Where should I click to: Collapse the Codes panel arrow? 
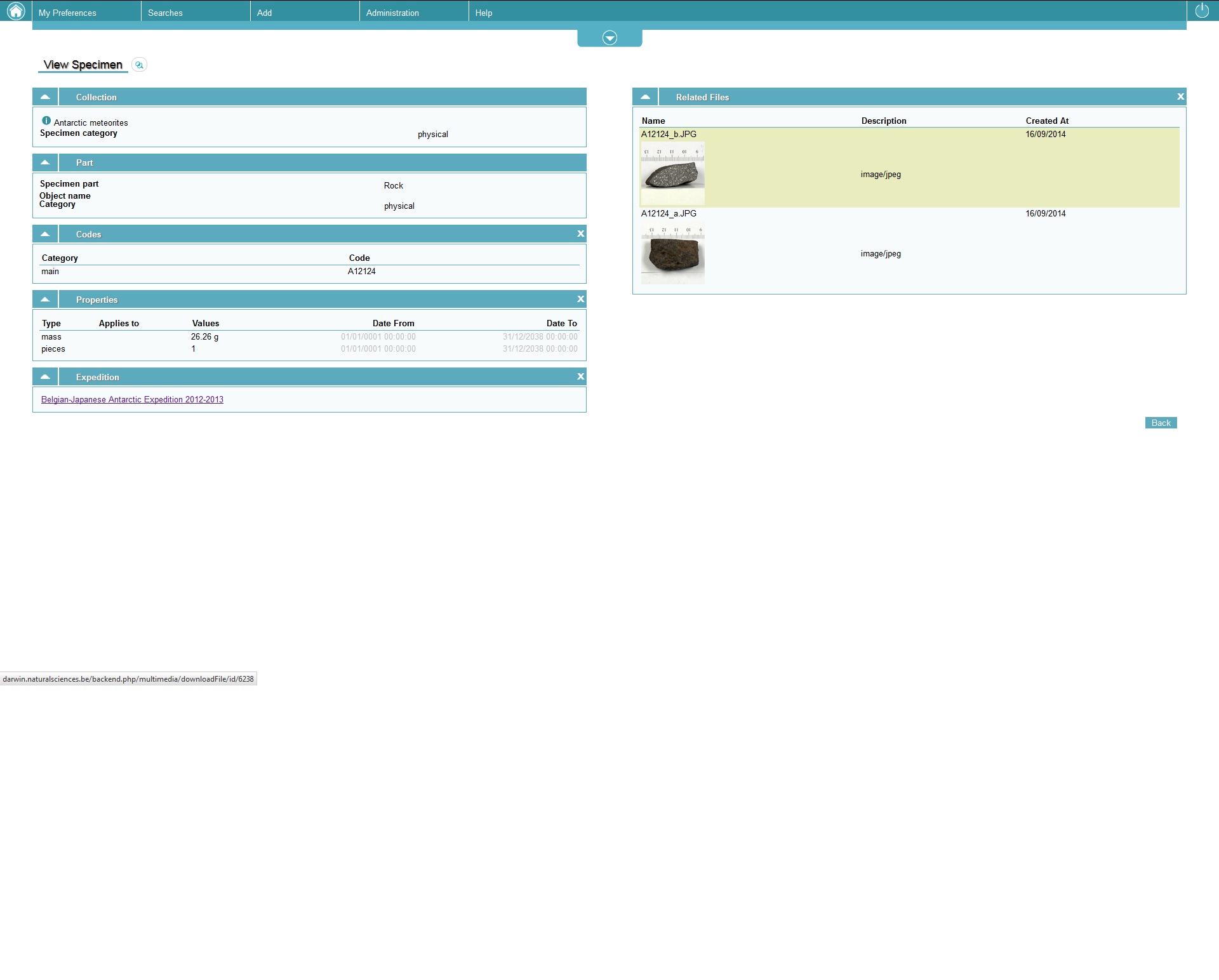pos(45,234)
